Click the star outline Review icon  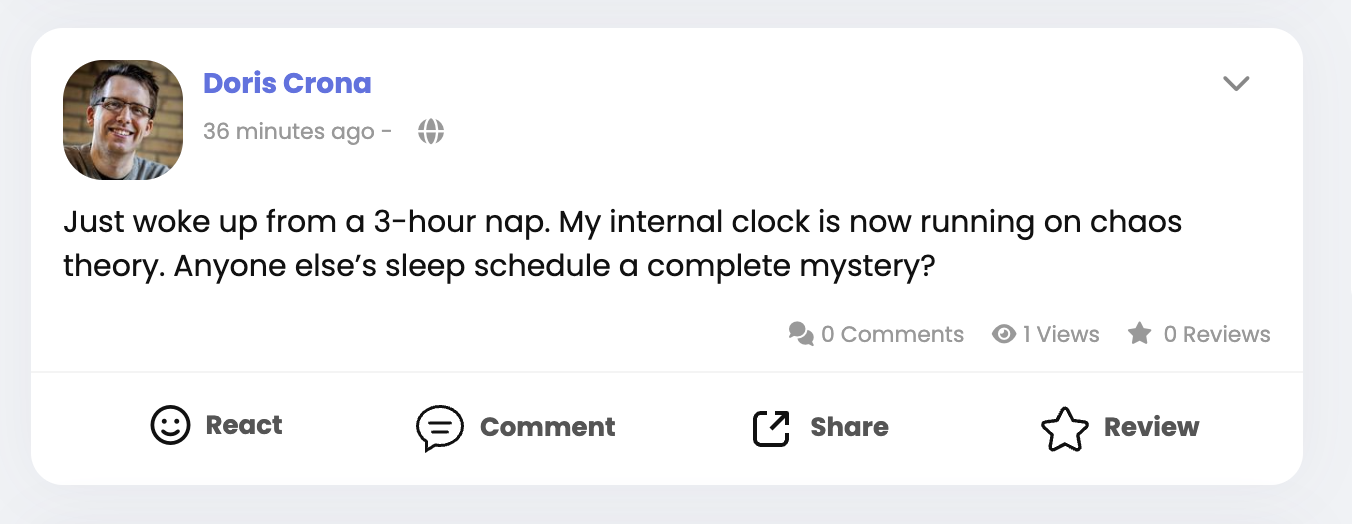1064,428
